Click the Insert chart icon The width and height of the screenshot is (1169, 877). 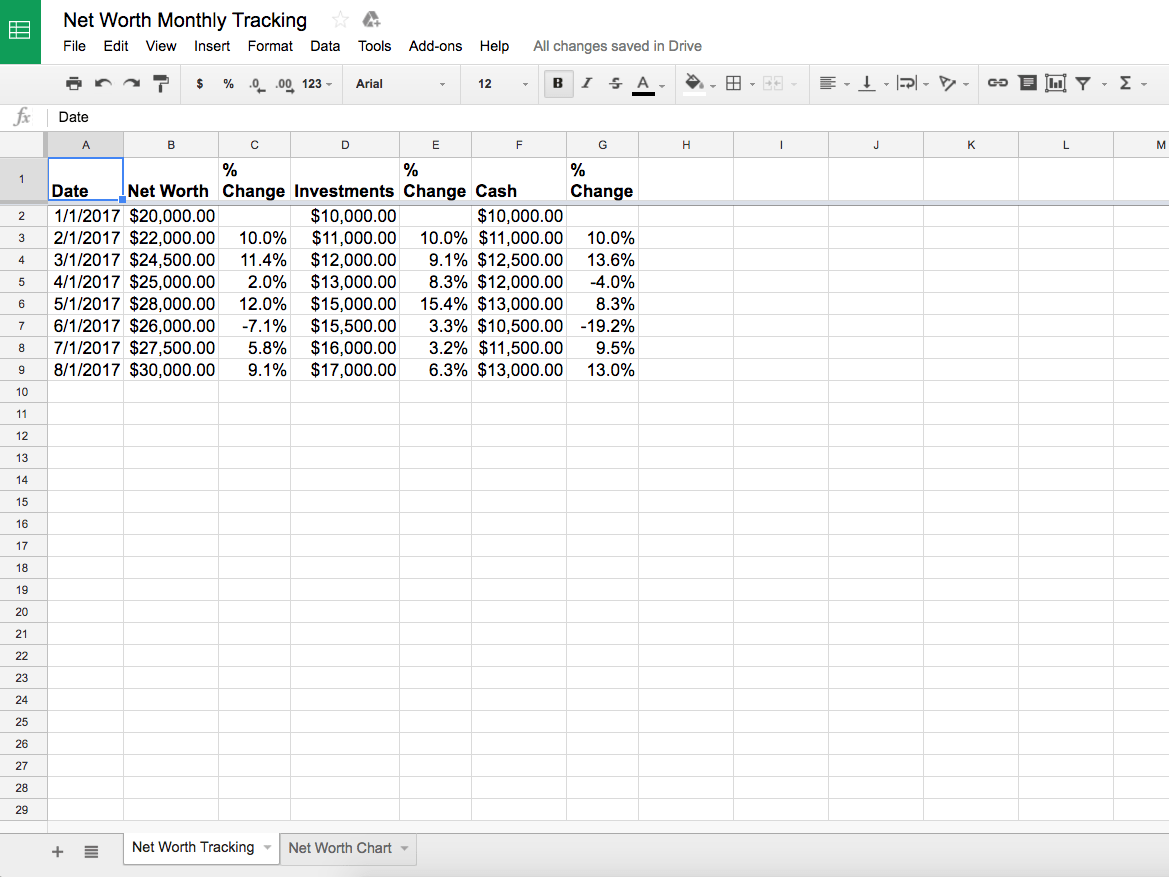click(1056, 84)
